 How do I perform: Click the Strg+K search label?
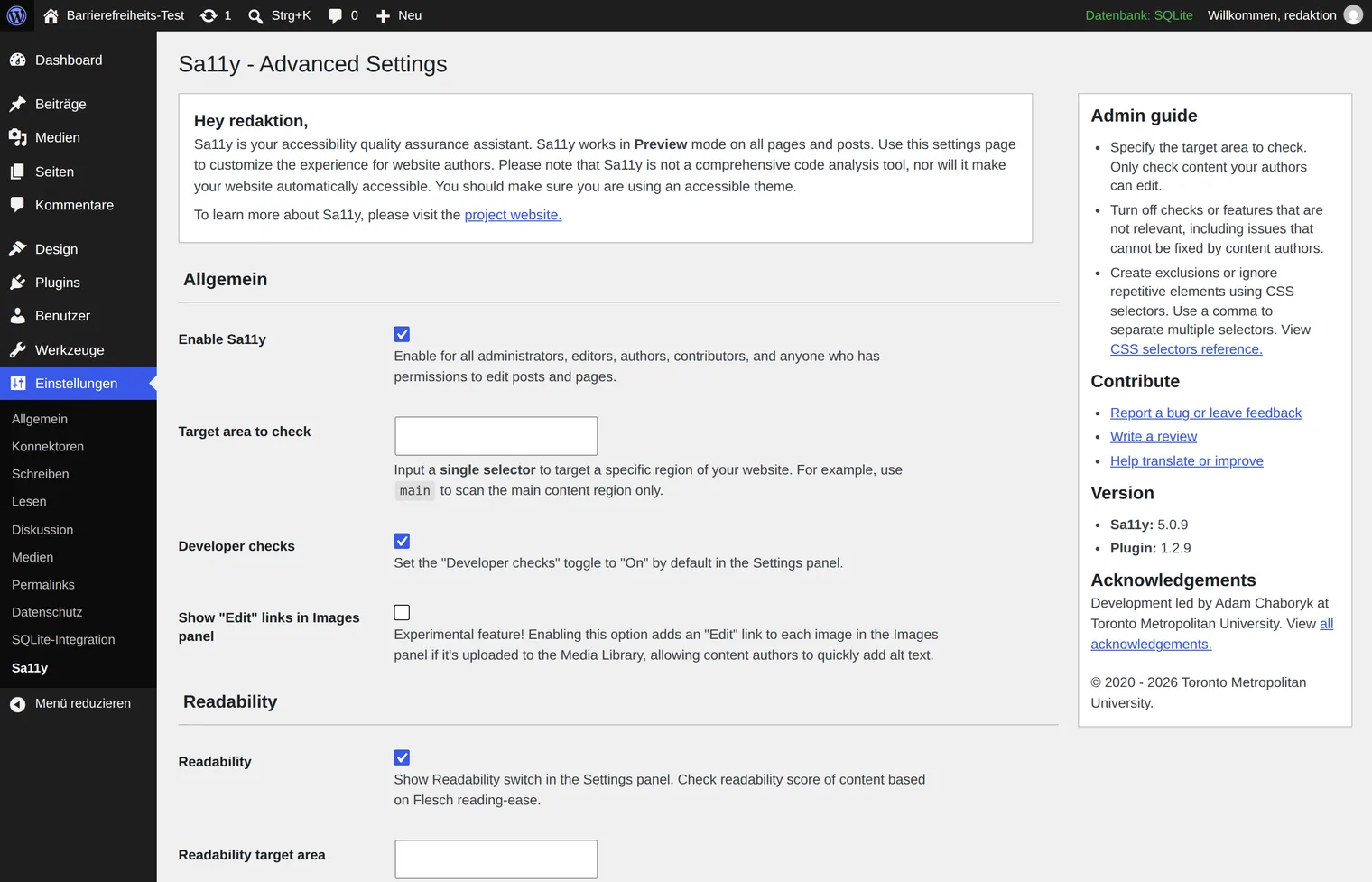(291, 15)
